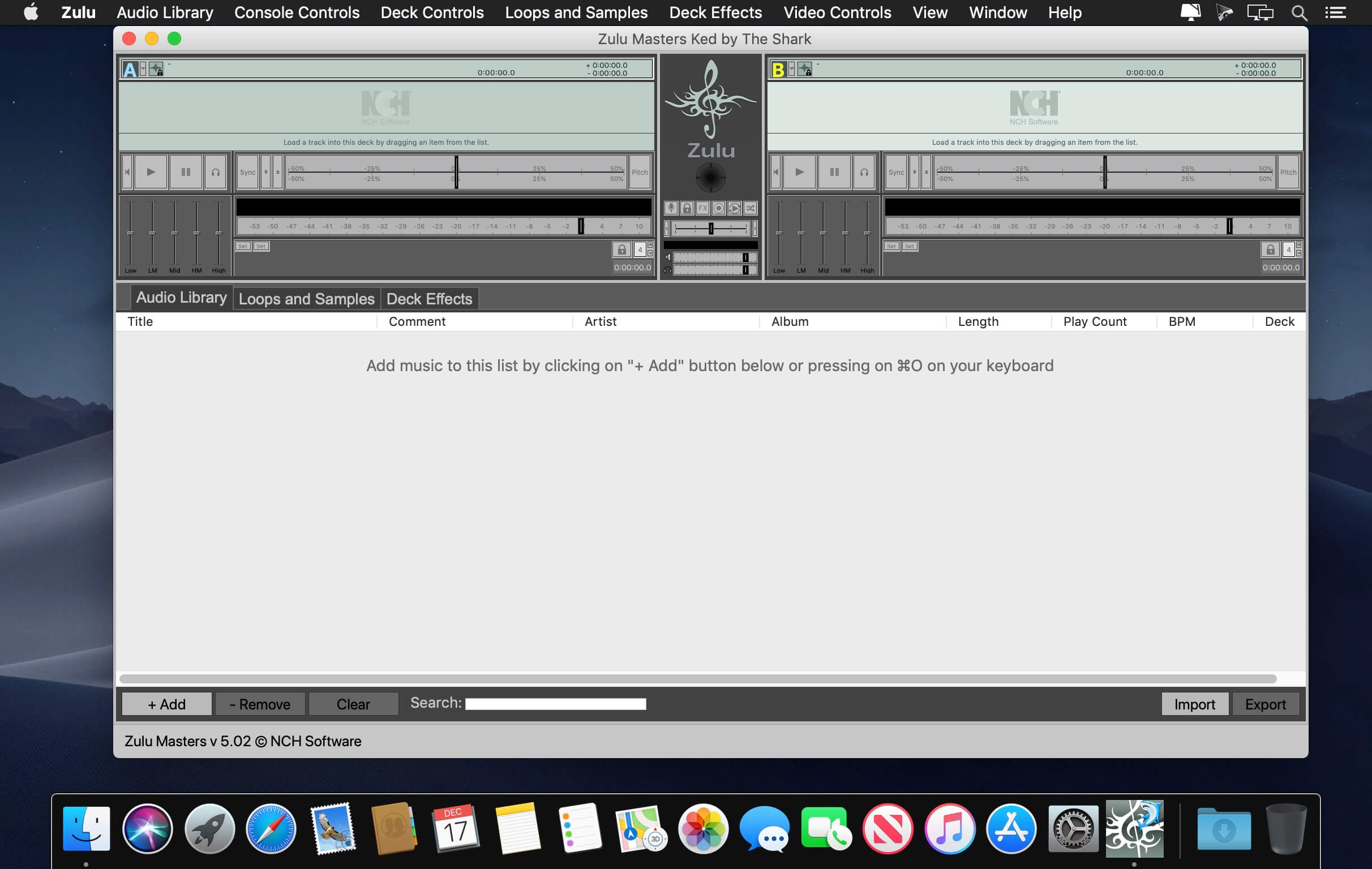Open the Deck A dropdown arrow
This screenshot has width=1372, height=869.
(x=143, y=69)
